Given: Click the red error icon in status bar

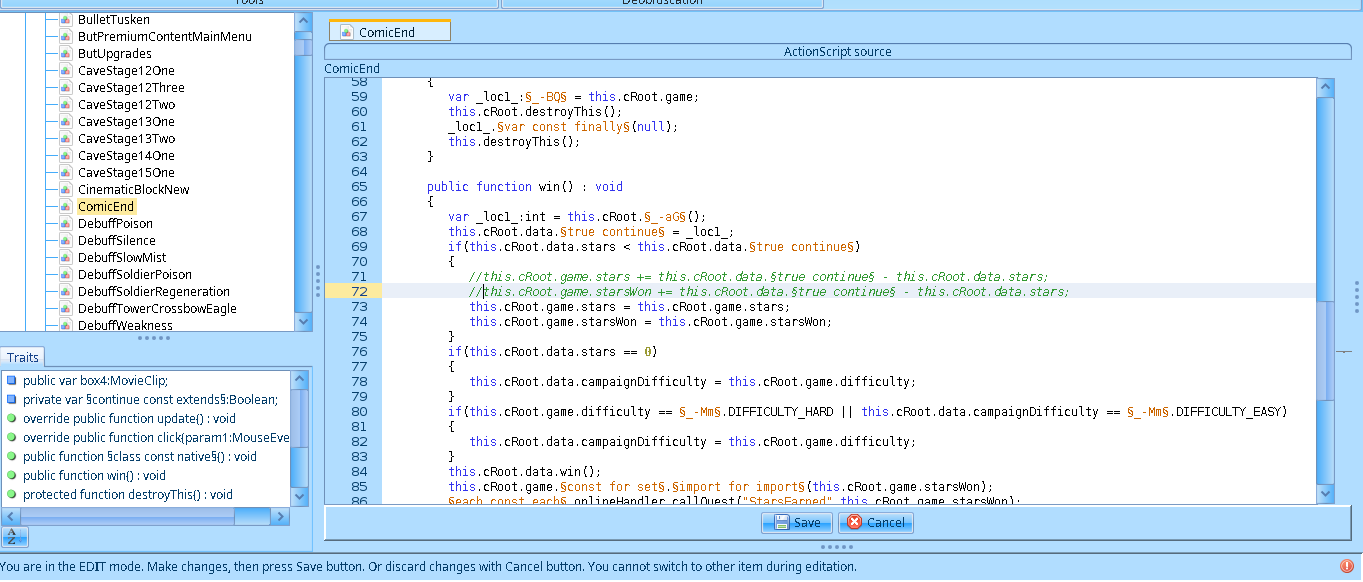Looking at the screenshot, I should (x=1346, y=566).
